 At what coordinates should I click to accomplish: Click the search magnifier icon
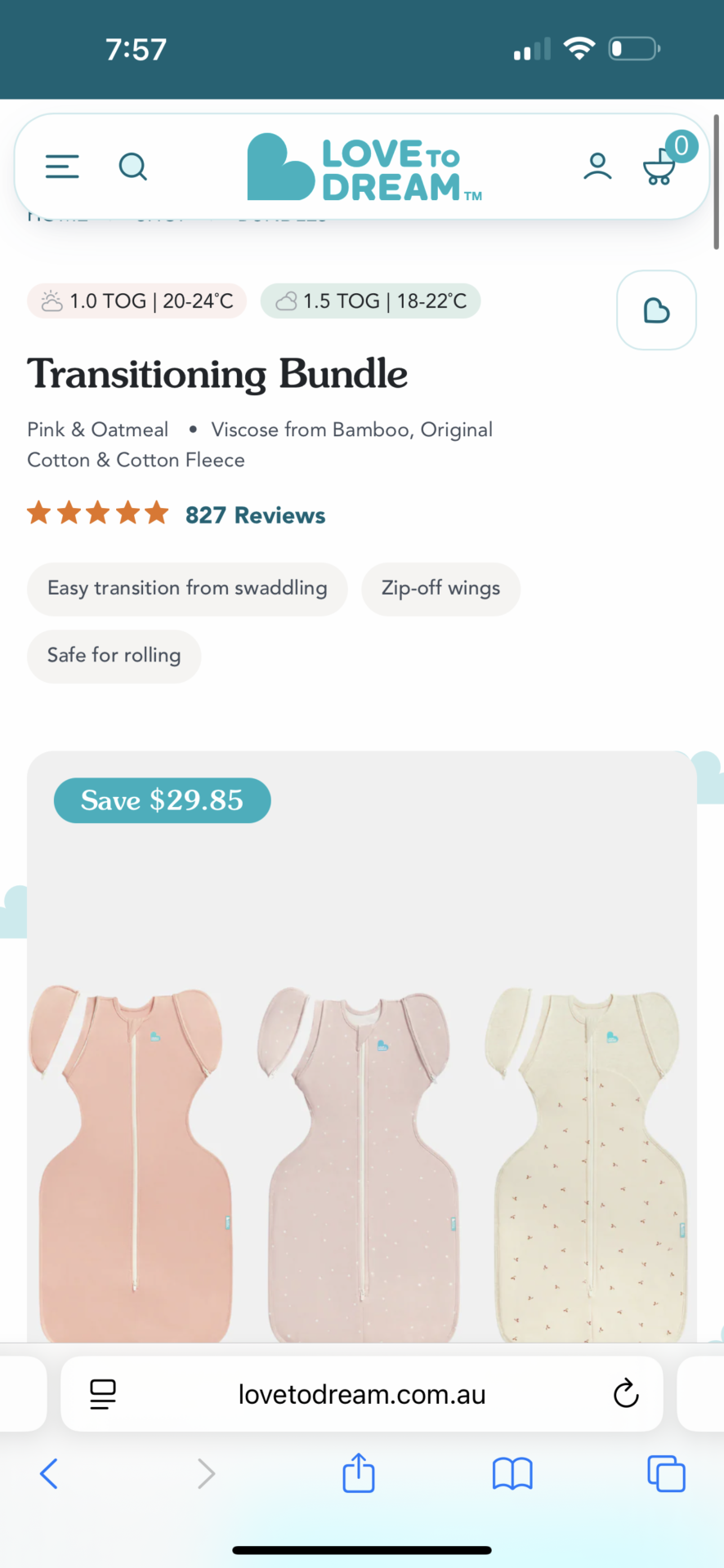click(132, 166)
